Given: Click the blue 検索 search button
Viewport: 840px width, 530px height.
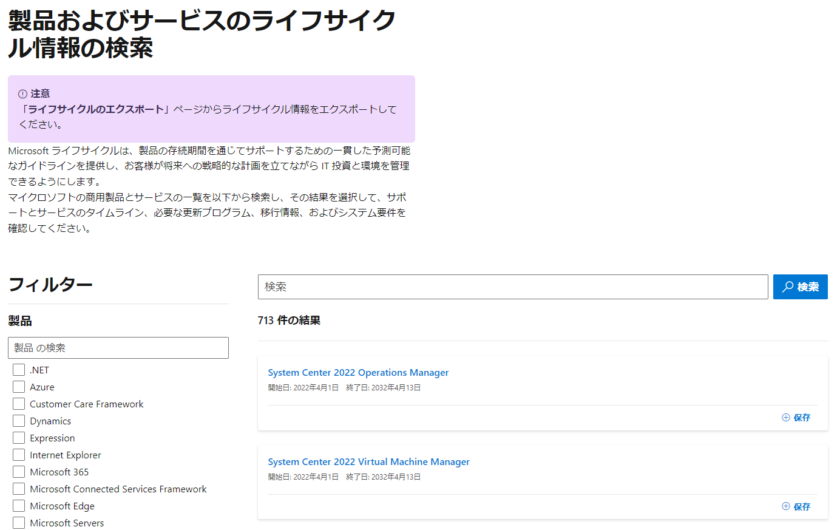Looking at the screenshot, I should click(800, 287).
